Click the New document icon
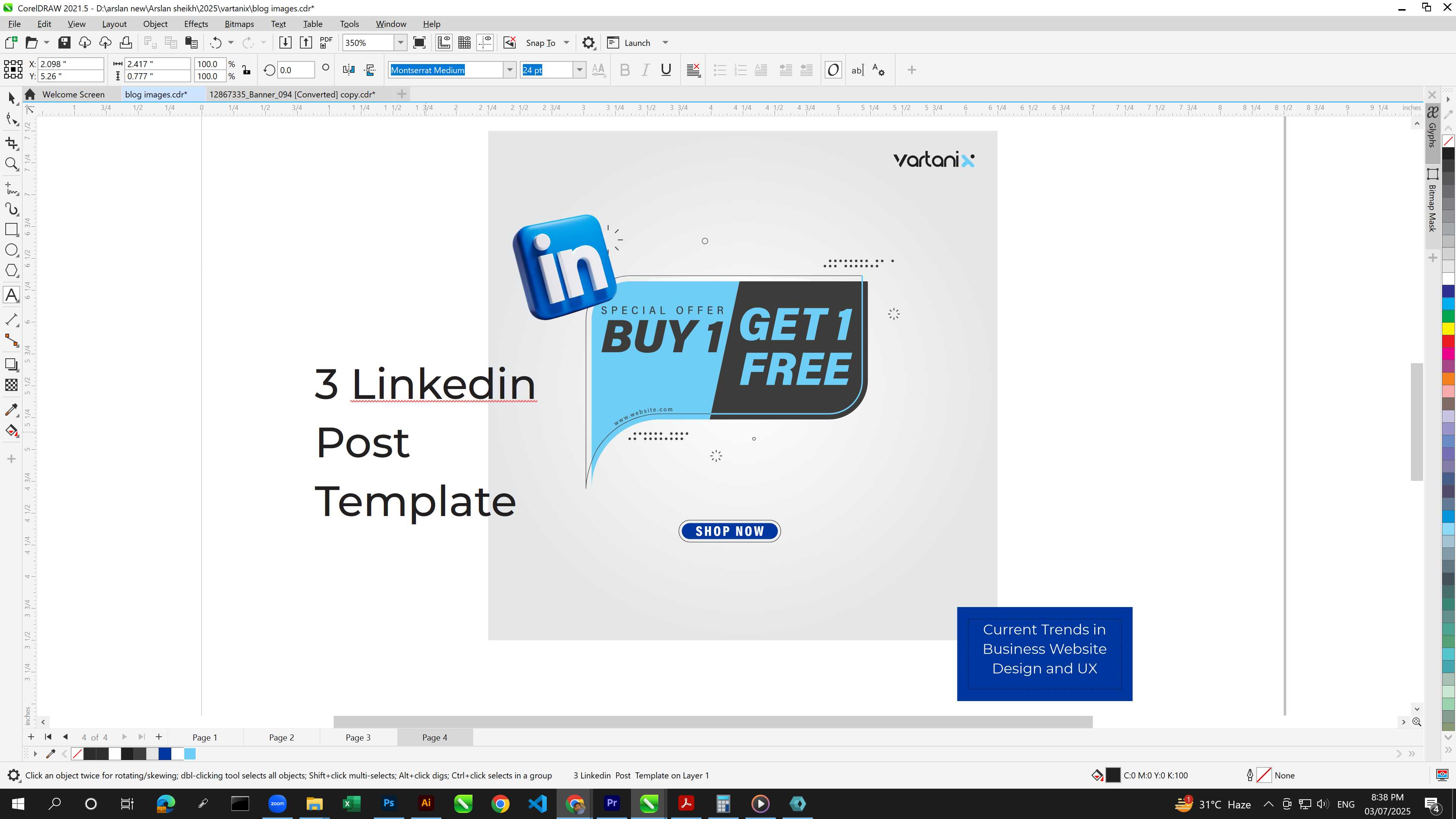Viewport: 1456px width, 819px height. coord(11,42)
